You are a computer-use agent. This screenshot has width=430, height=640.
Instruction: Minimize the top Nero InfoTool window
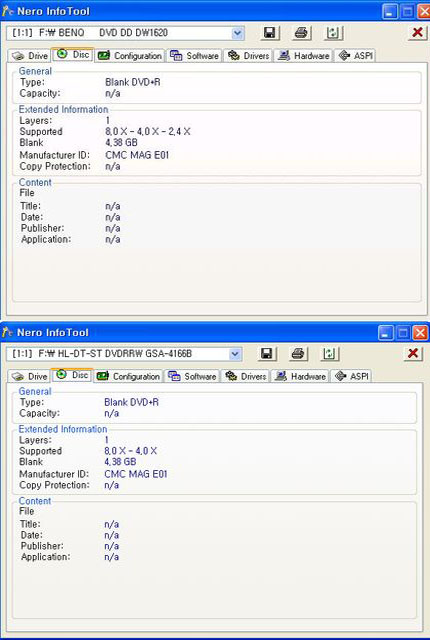(390, 11)
